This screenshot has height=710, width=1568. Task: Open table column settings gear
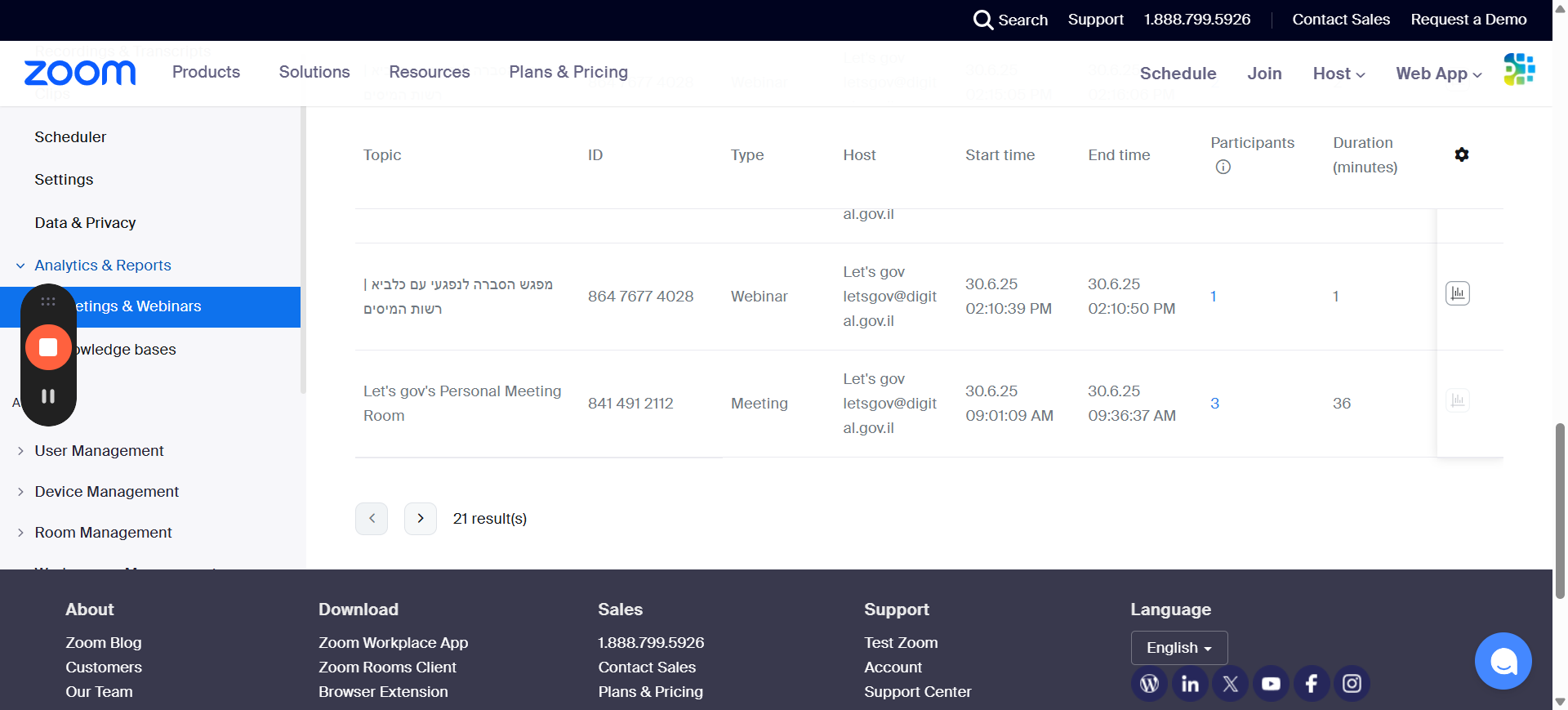[x=1462, y=154]
